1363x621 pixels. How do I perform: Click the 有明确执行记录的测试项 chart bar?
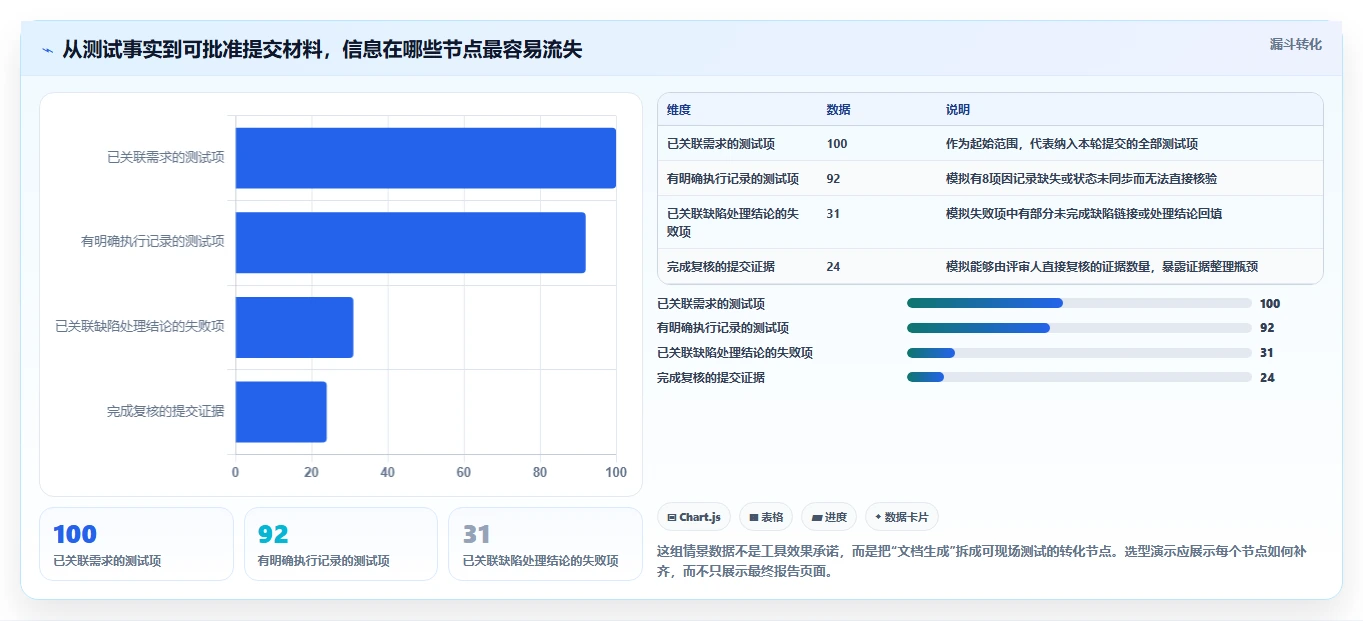pos(411,242)
